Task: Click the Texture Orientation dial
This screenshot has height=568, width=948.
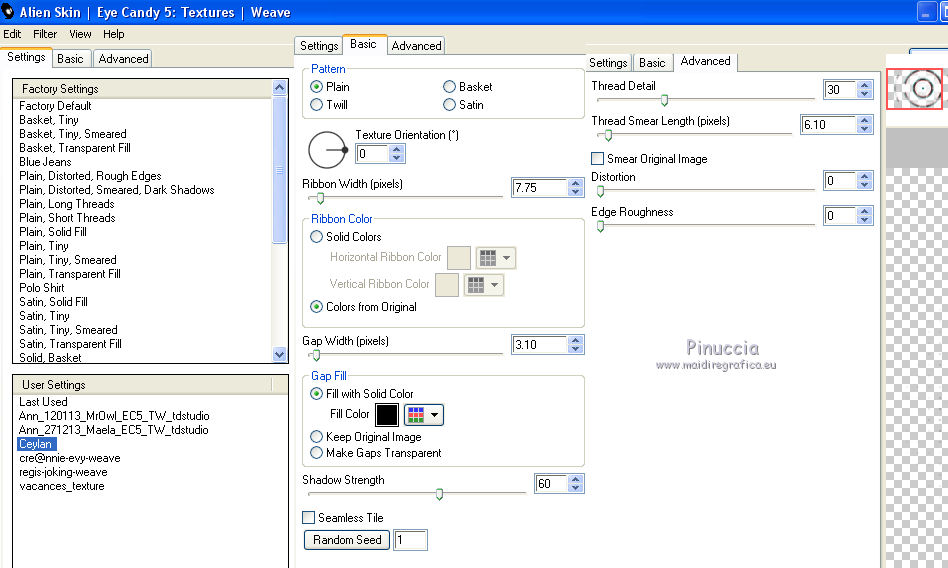Action: [x=327, y=150]
